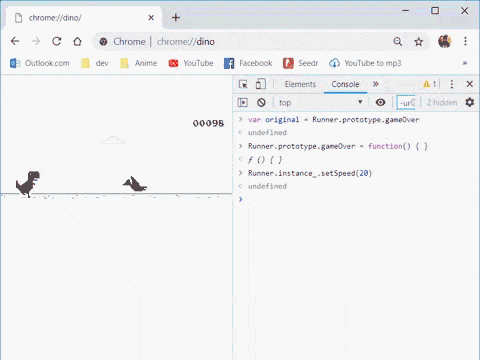Switch to the Elements tab in DevTools
This screenshot has height=360, width=480.
point(300,84)
